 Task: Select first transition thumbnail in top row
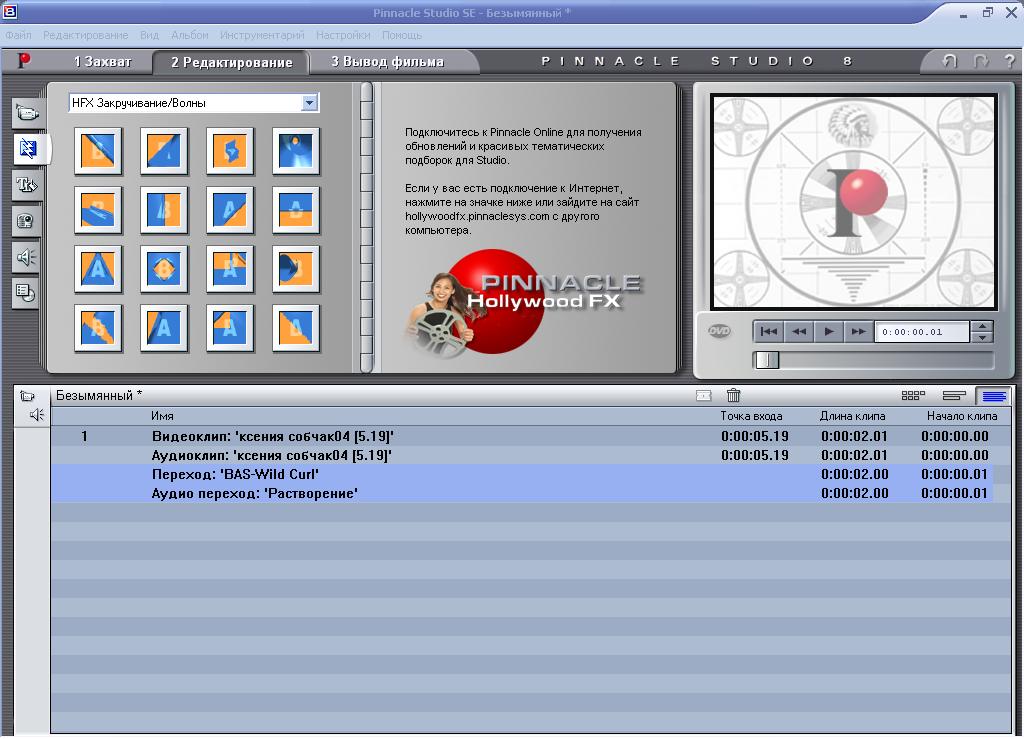(x=98, y=151)
